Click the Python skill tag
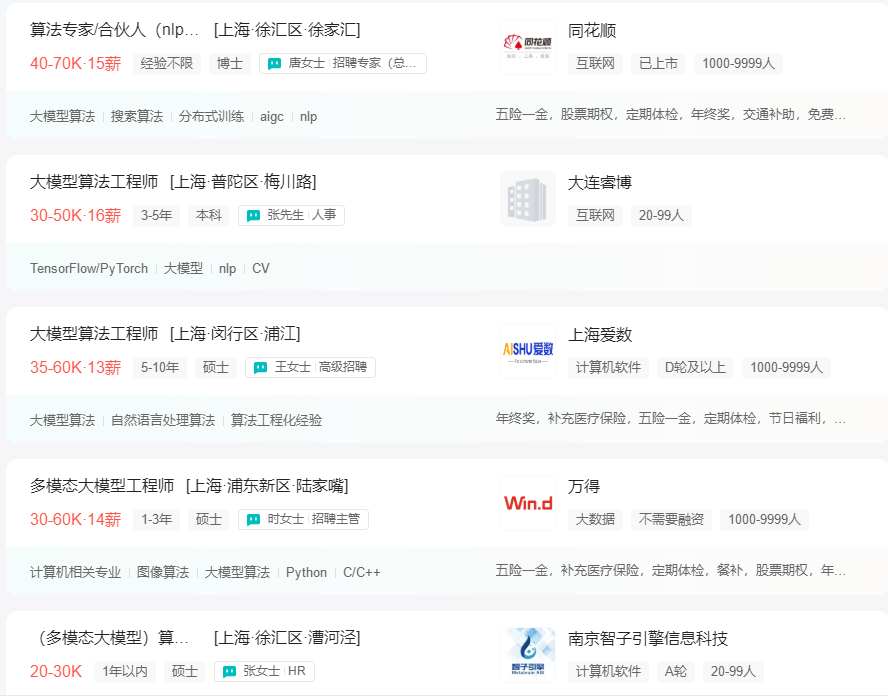Screen dimensions: 888x696 pos(306,573)
